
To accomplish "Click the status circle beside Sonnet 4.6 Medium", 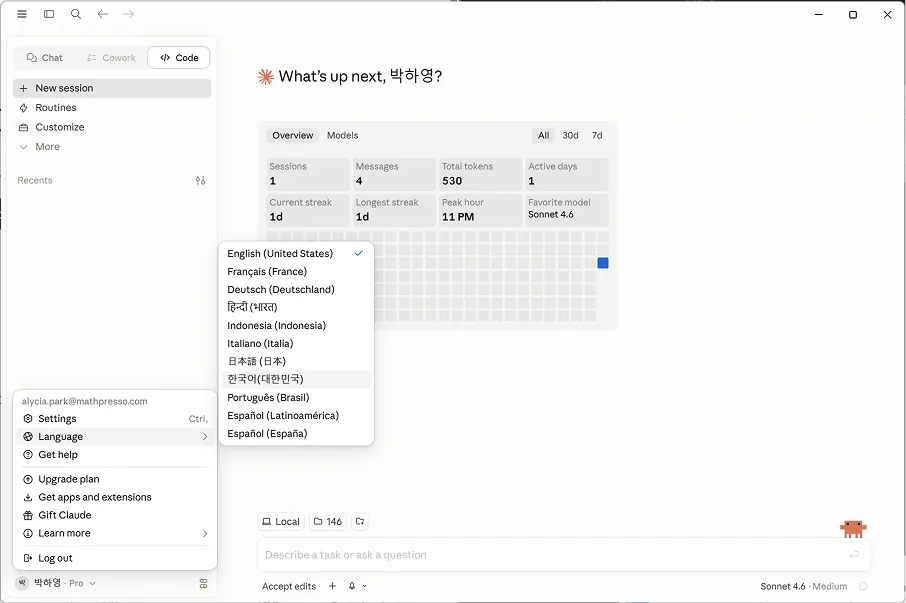I will (863, 586).
